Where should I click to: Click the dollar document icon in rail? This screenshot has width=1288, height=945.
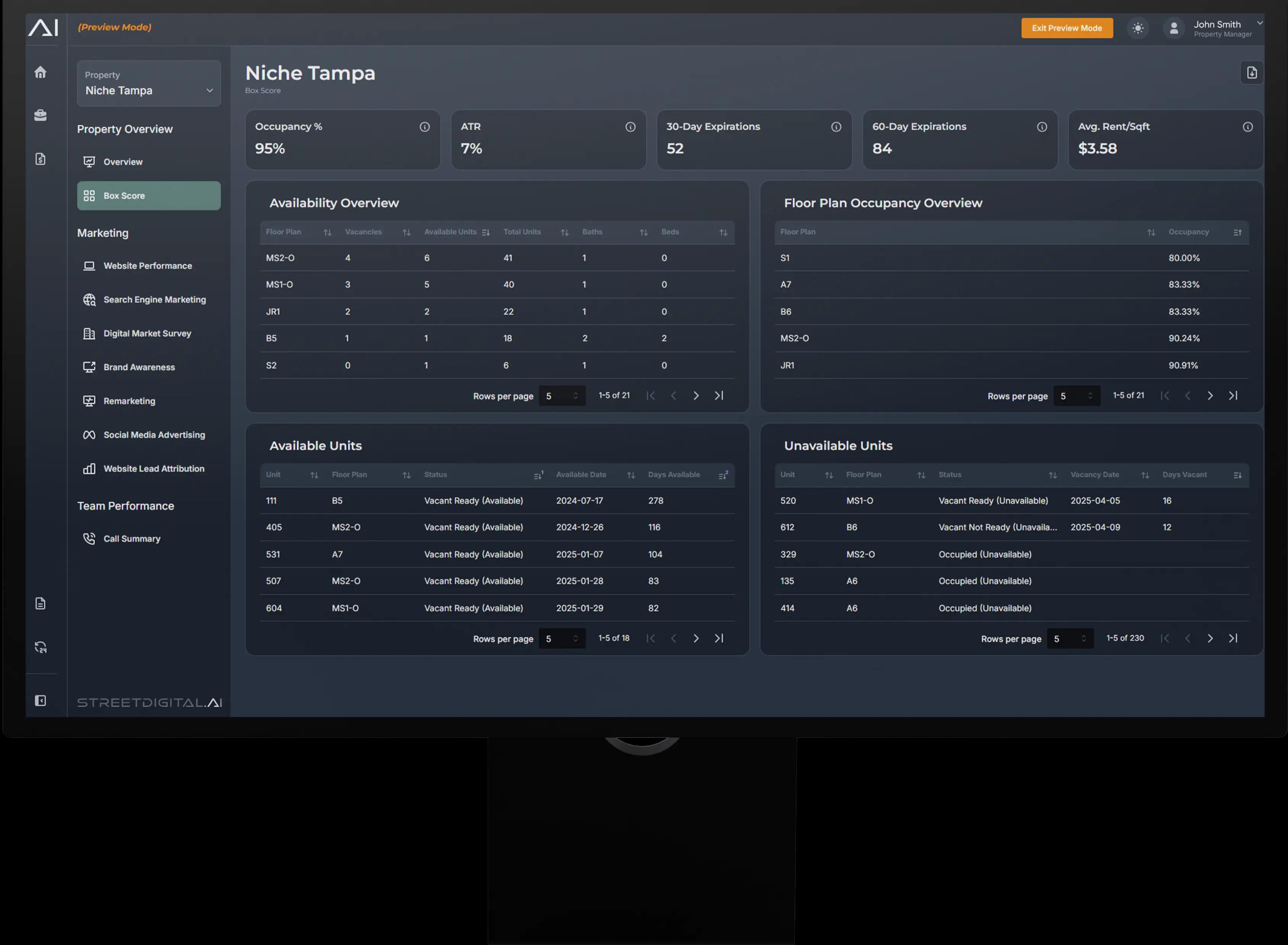click(x=40, y=159)
